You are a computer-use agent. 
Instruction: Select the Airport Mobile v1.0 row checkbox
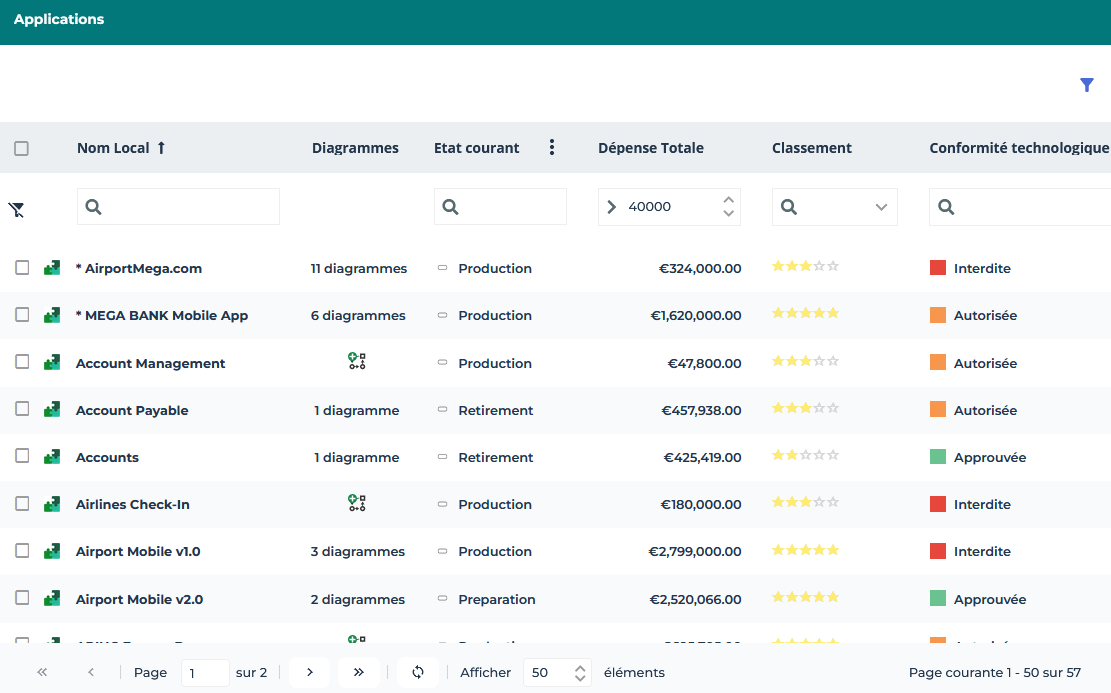(21, 551)
